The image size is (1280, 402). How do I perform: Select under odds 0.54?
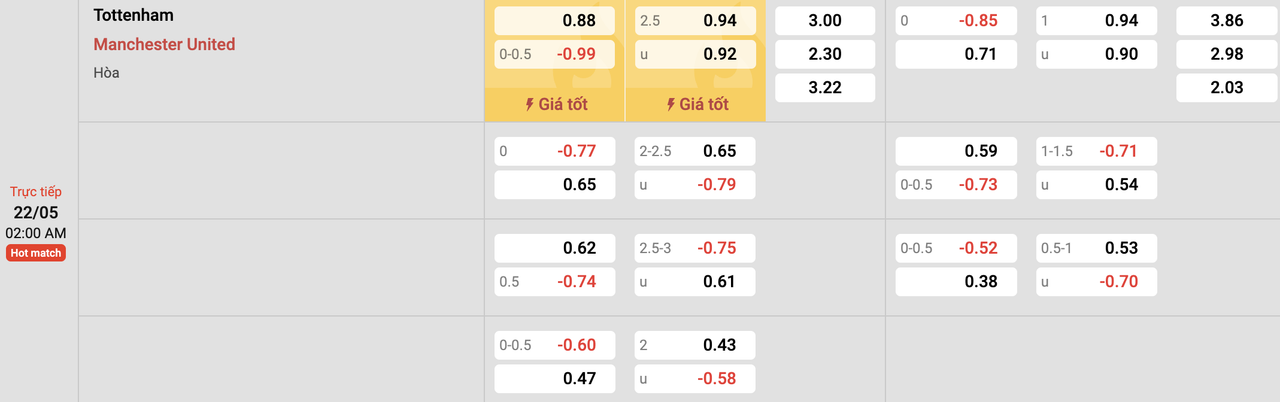tap(1096, 184)
